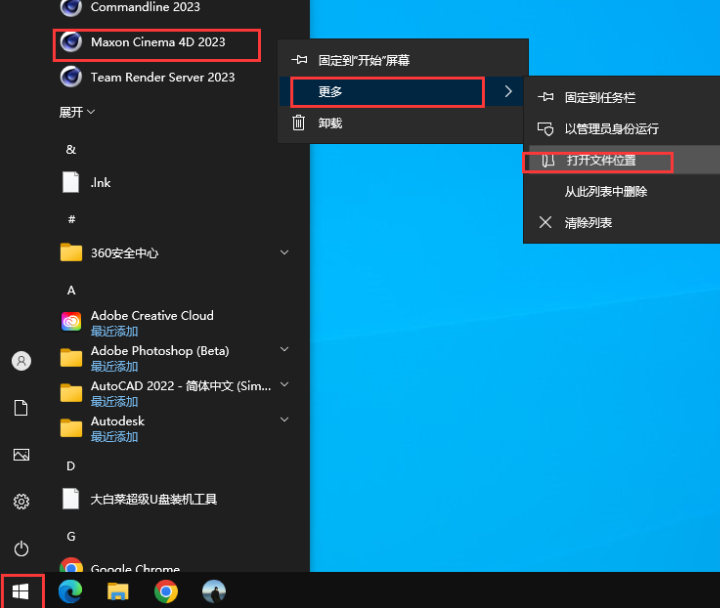Launch Google Chrome from taskbar
Viewport: 720px width, 608px height.
click(166, 591)
